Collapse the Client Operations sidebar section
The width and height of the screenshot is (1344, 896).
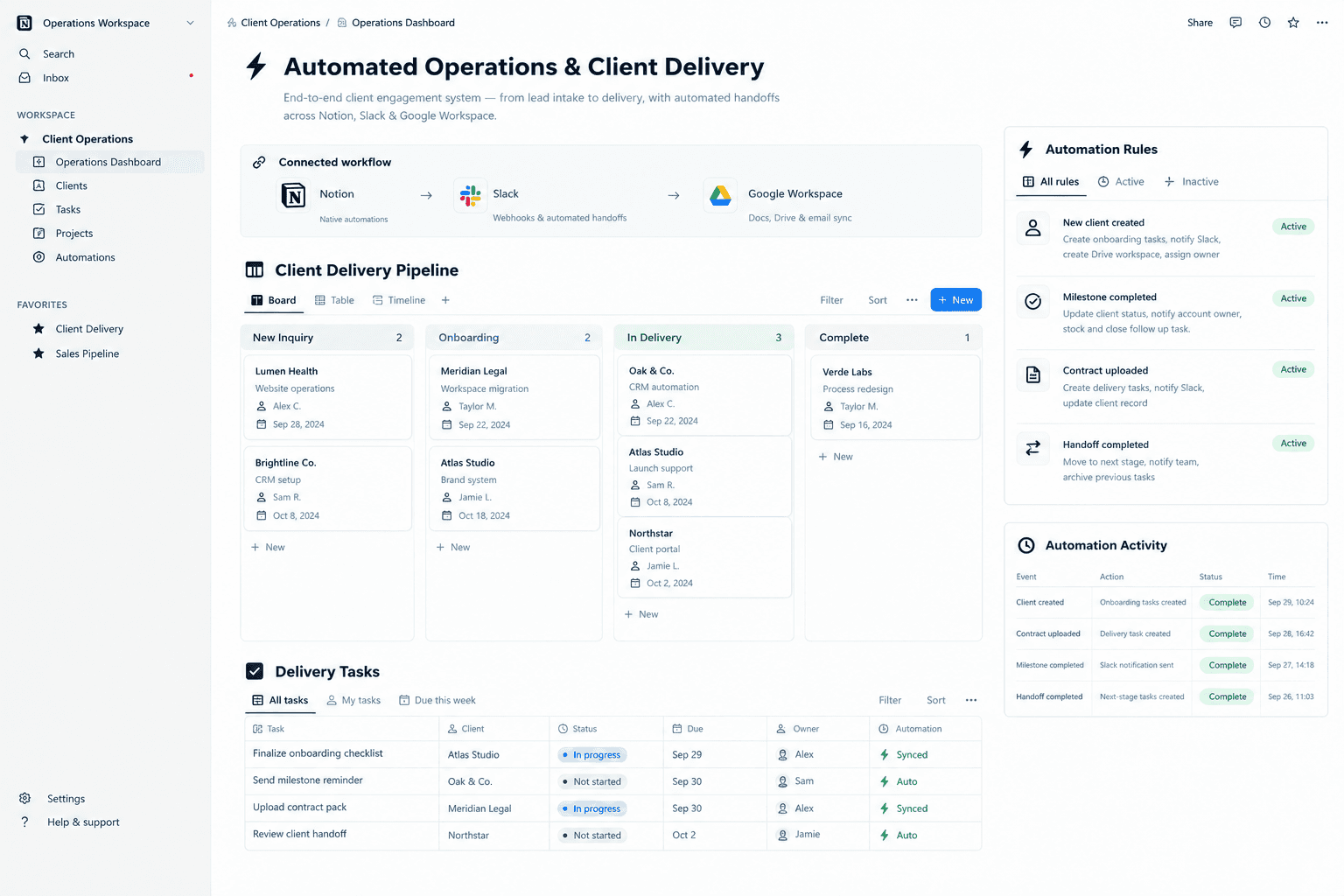tap(24, 139)
